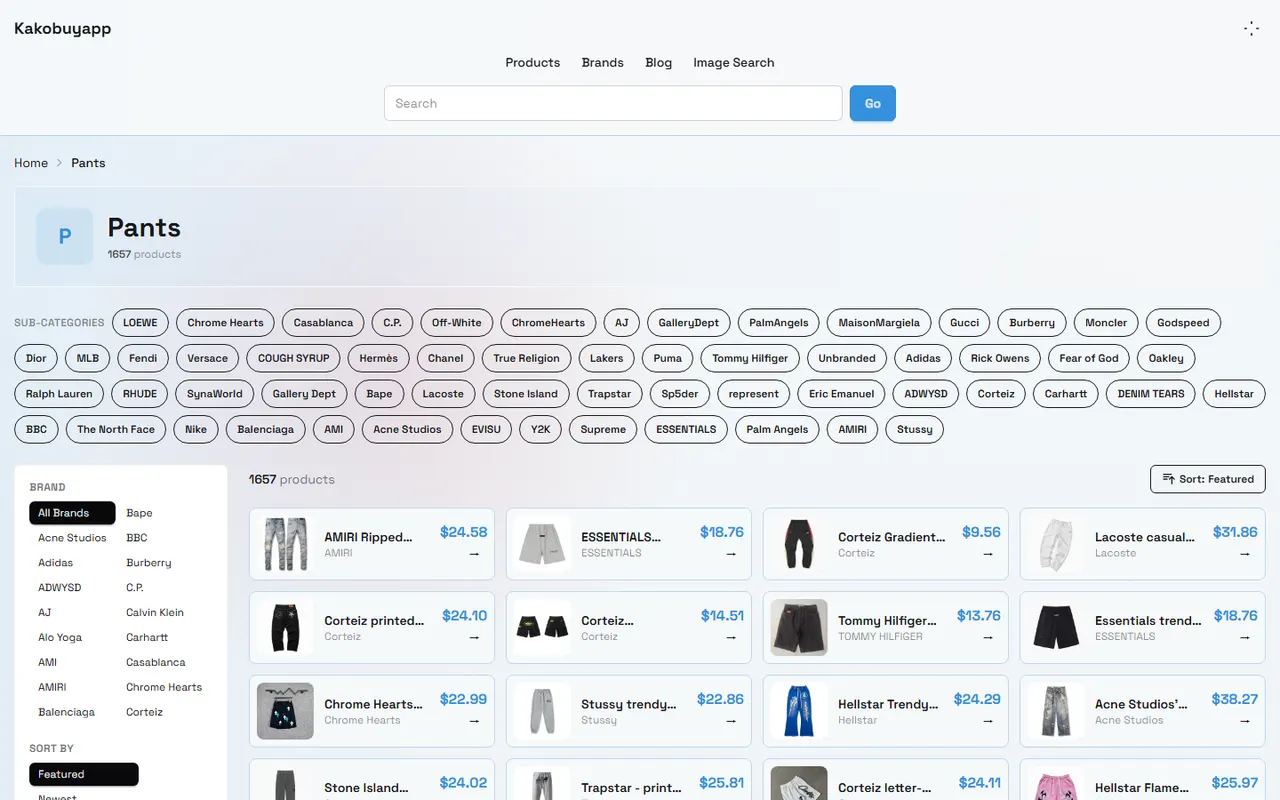Image resolution: width=1280 pixels, height=800 pixels.
Task: Open Hellstar Flame product priced $25.97
Action: [x=1143, y=780]
